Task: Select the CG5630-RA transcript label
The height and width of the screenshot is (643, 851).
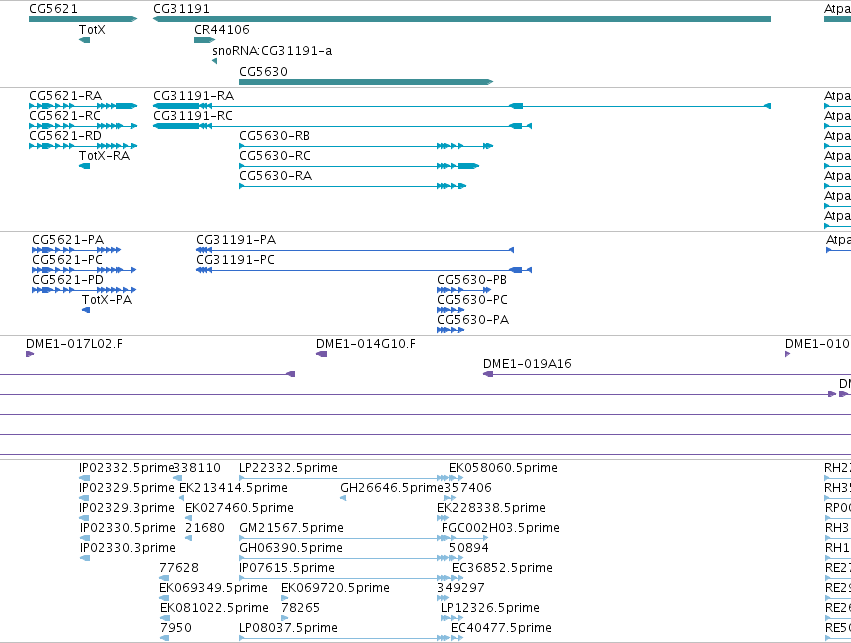Action: tap(276, 176)
